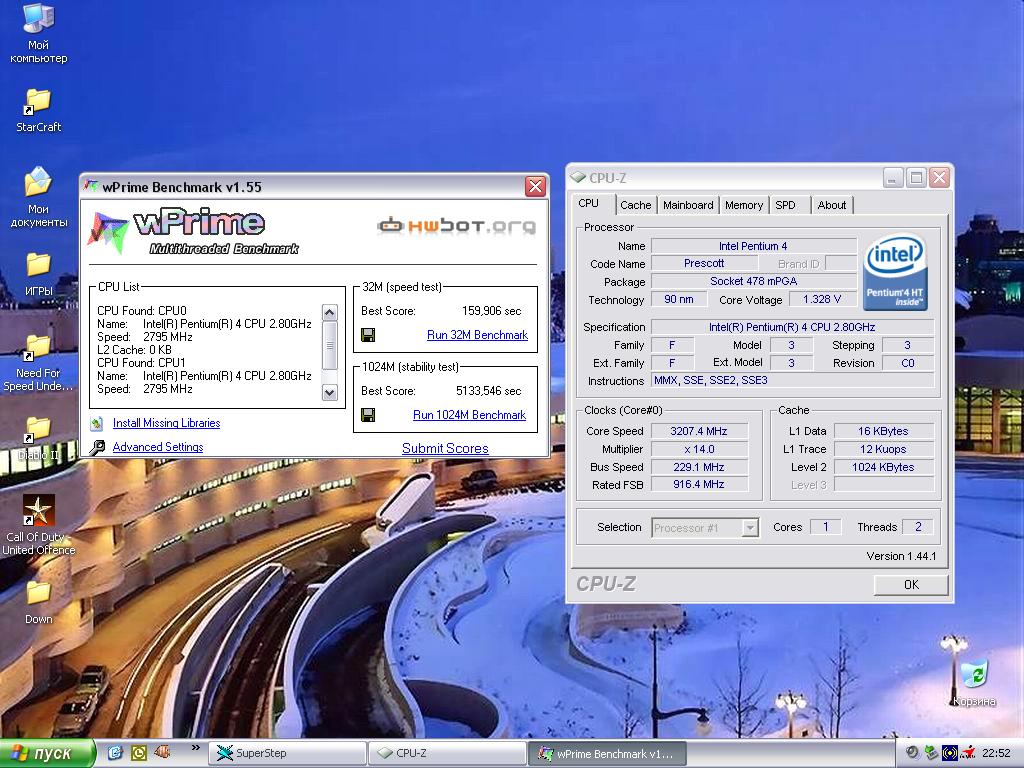Open the Advanced Settings link
Viewport: 1024px width, 768px height.
coord(158,447)
